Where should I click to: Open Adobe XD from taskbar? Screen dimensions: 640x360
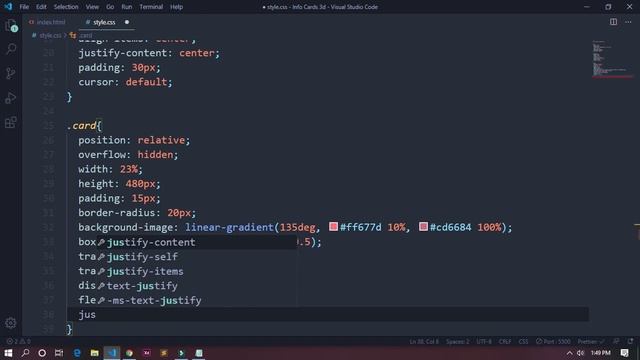pos(147,353)
